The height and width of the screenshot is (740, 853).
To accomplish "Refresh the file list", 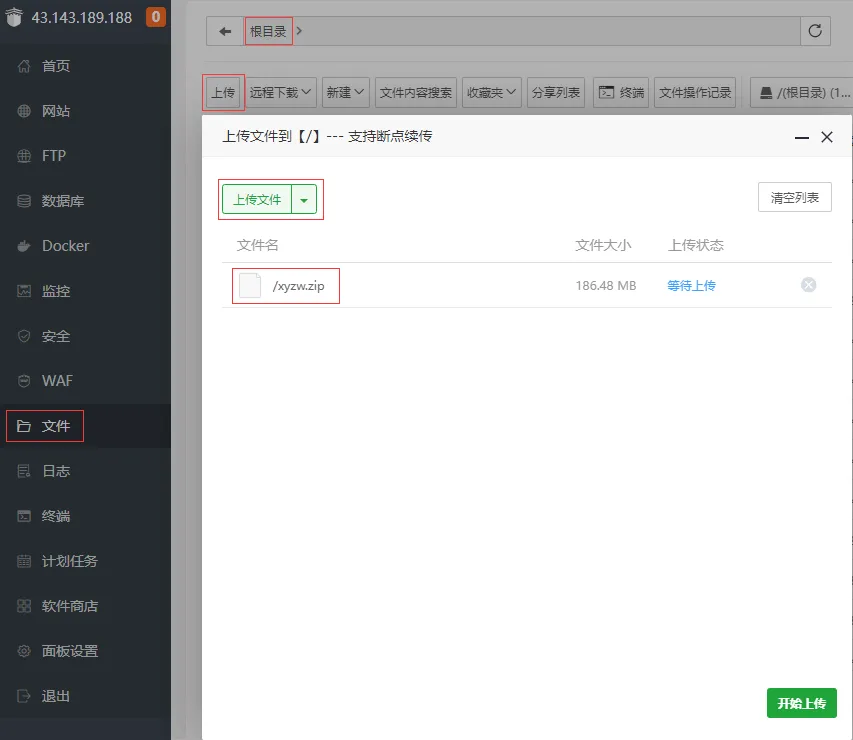I will pyautogui.click(x=815, y=31).
